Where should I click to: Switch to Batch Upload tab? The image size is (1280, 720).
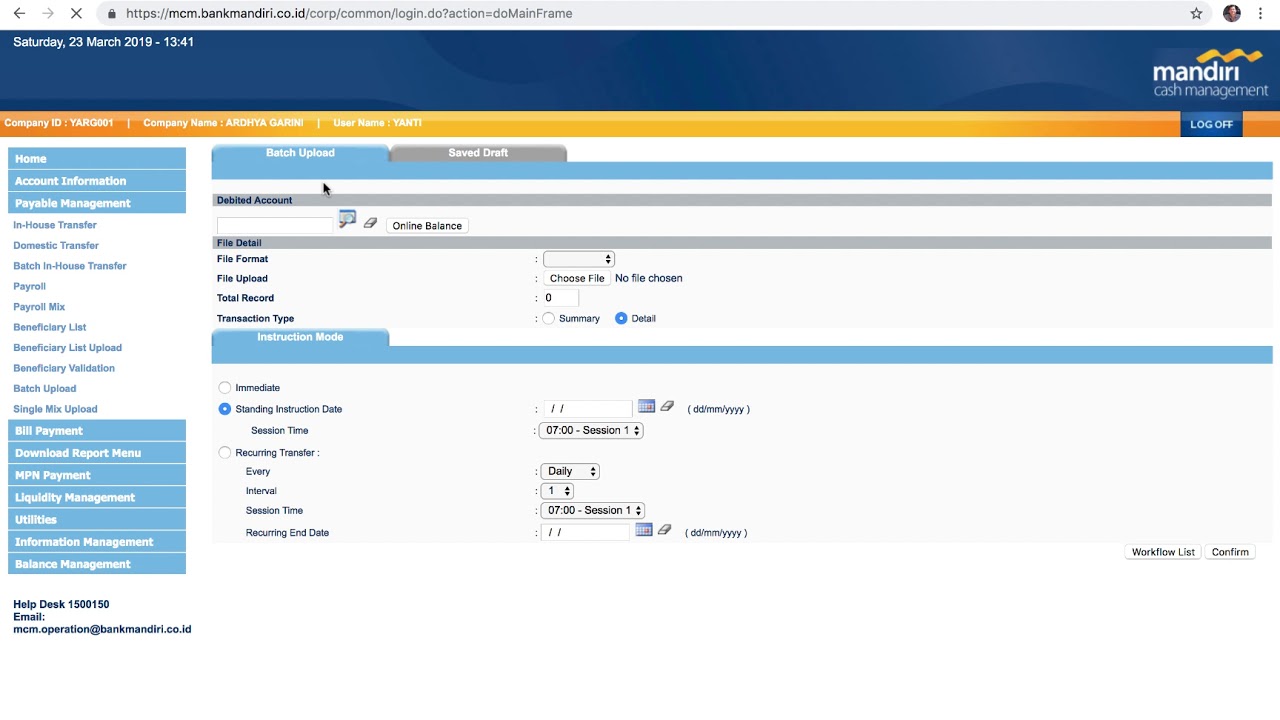[300, 153]
